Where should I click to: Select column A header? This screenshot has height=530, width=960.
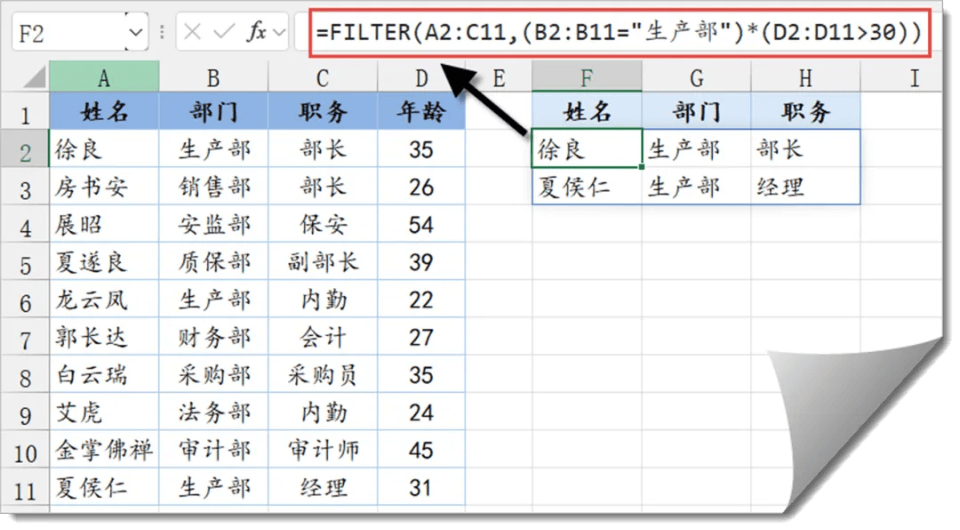(104, 77)
